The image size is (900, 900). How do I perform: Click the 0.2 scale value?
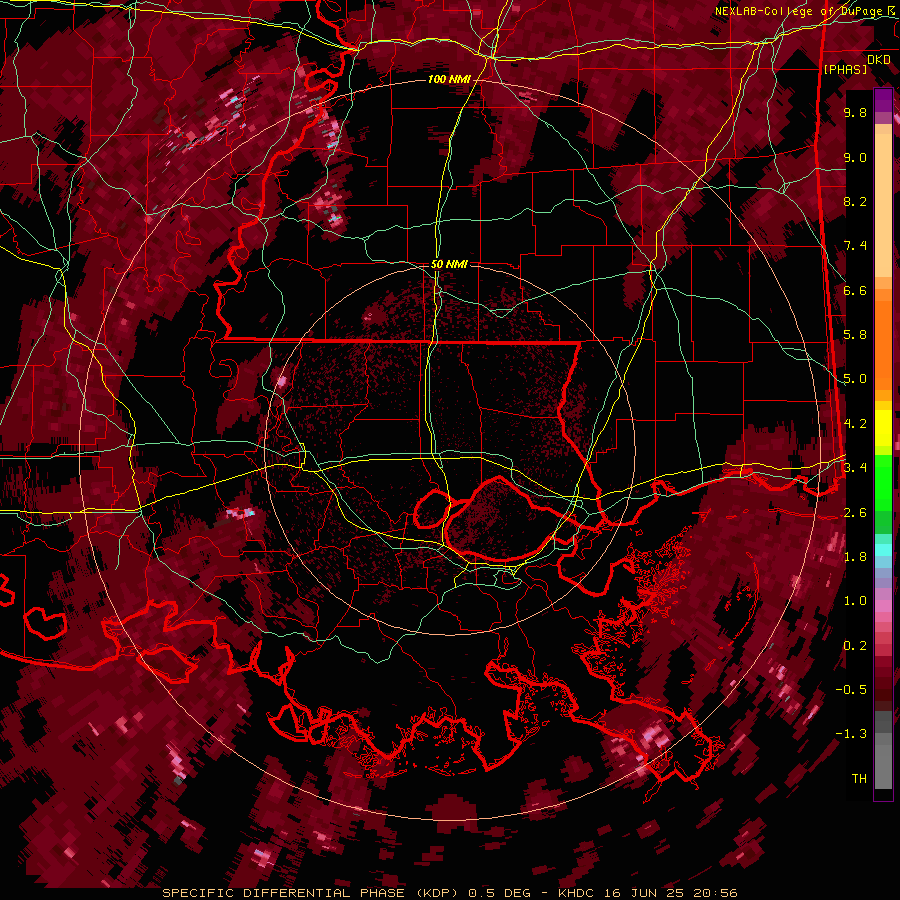click(x=855, y=646)
